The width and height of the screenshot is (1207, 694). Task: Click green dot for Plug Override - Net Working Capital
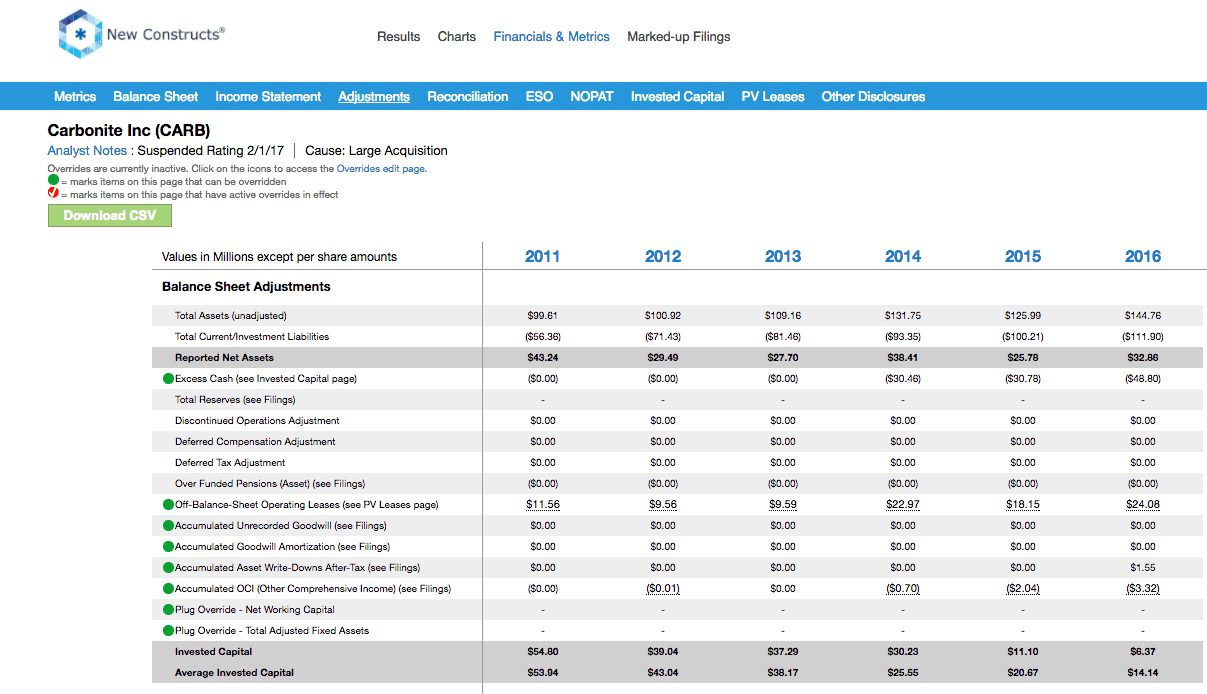coord(168,610)
